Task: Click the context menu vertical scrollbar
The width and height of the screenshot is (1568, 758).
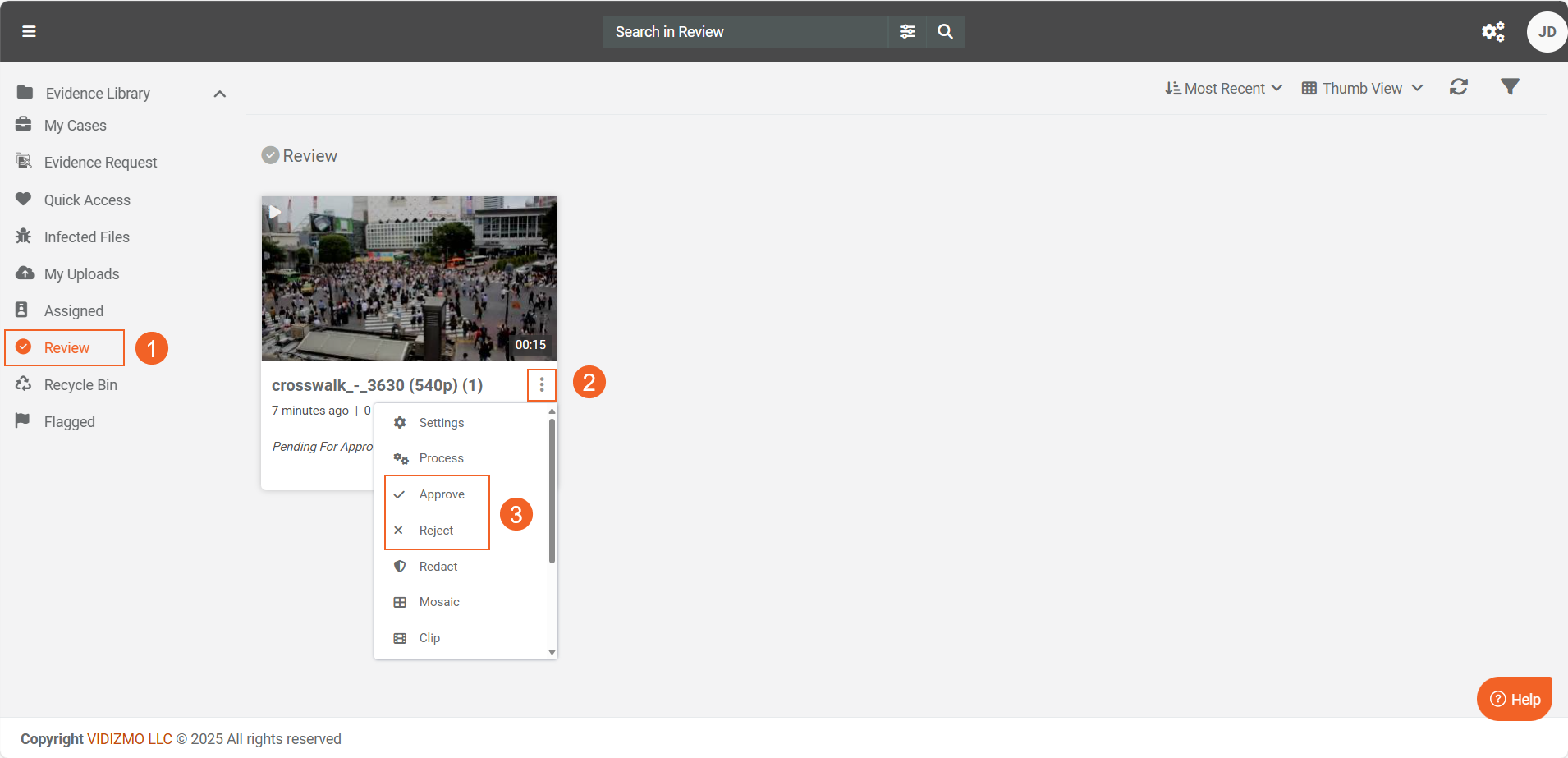Action: [552, 493]
